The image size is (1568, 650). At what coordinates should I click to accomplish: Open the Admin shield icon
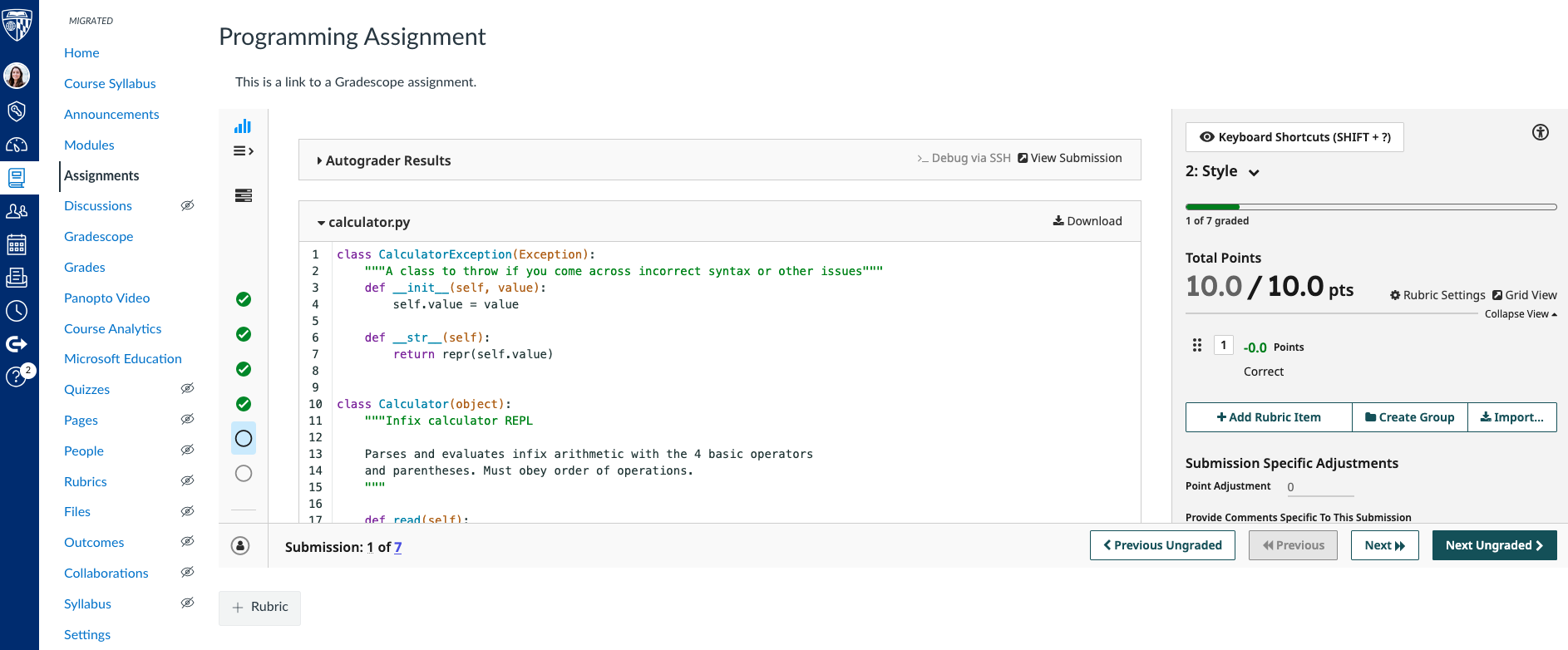point(17,111)
